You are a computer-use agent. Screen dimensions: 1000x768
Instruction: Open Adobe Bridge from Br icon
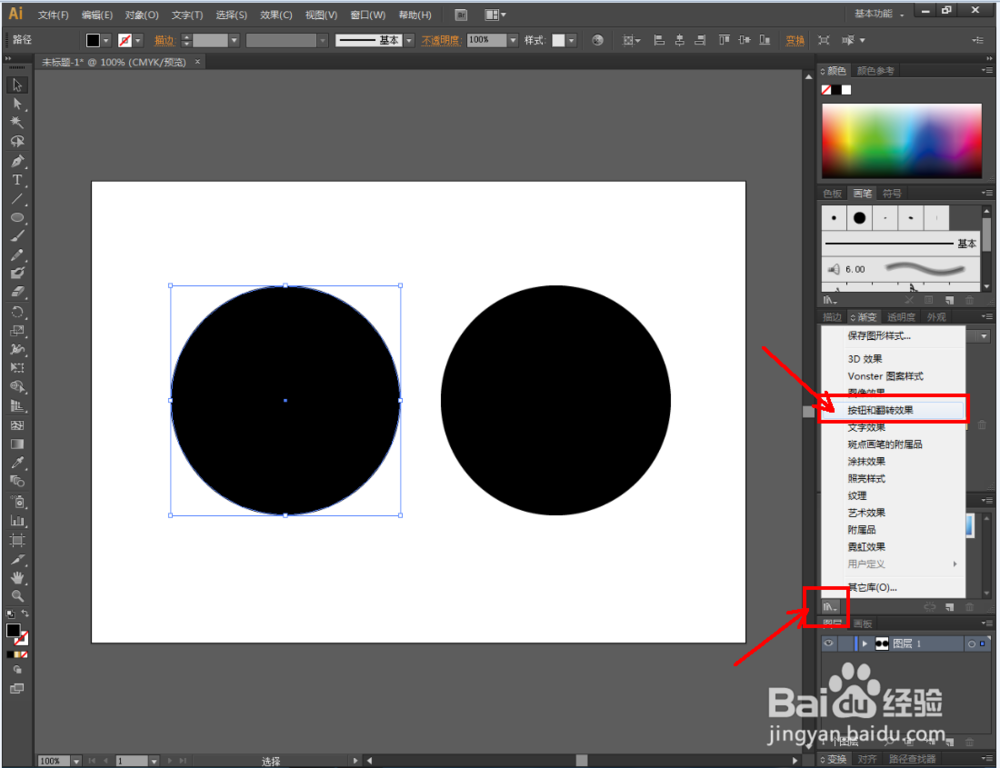(x=460, y=15)
